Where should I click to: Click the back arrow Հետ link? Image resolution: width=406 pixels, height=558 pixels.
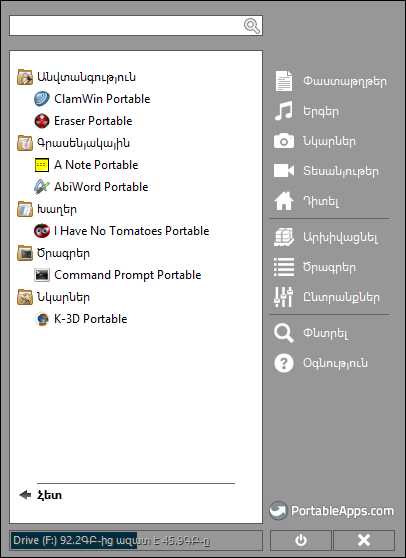click(x=41, y=495)
